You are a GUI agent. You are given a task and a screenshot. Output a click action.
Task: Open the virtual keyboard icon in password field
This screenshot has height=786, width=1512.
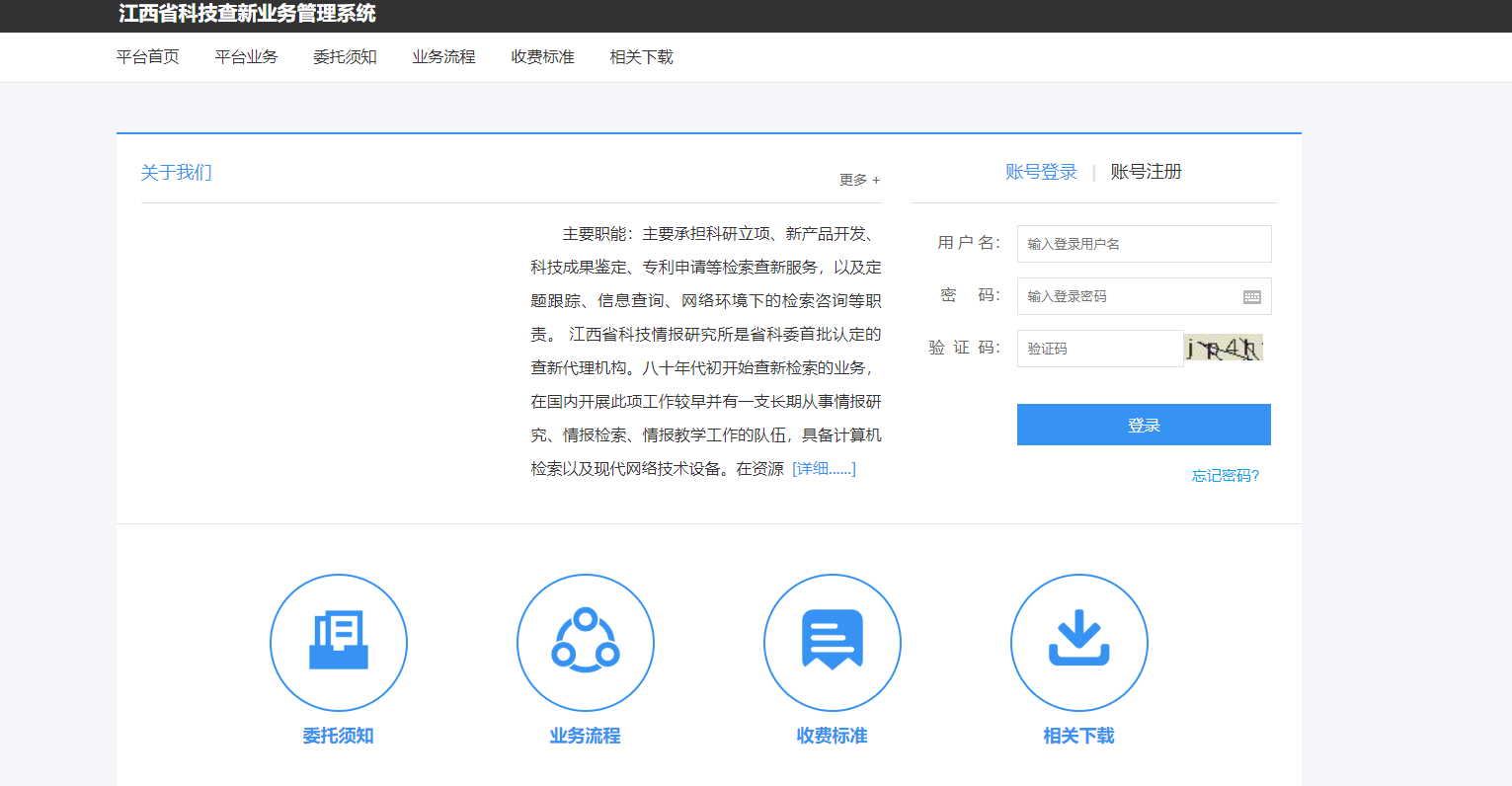[1251, 297]
